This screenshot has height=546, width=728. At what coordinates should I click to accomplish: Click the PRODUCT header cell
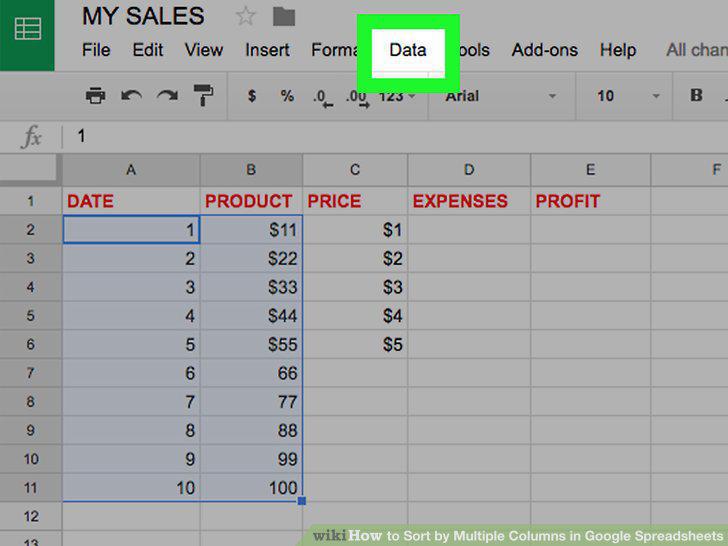pos(251,201)
